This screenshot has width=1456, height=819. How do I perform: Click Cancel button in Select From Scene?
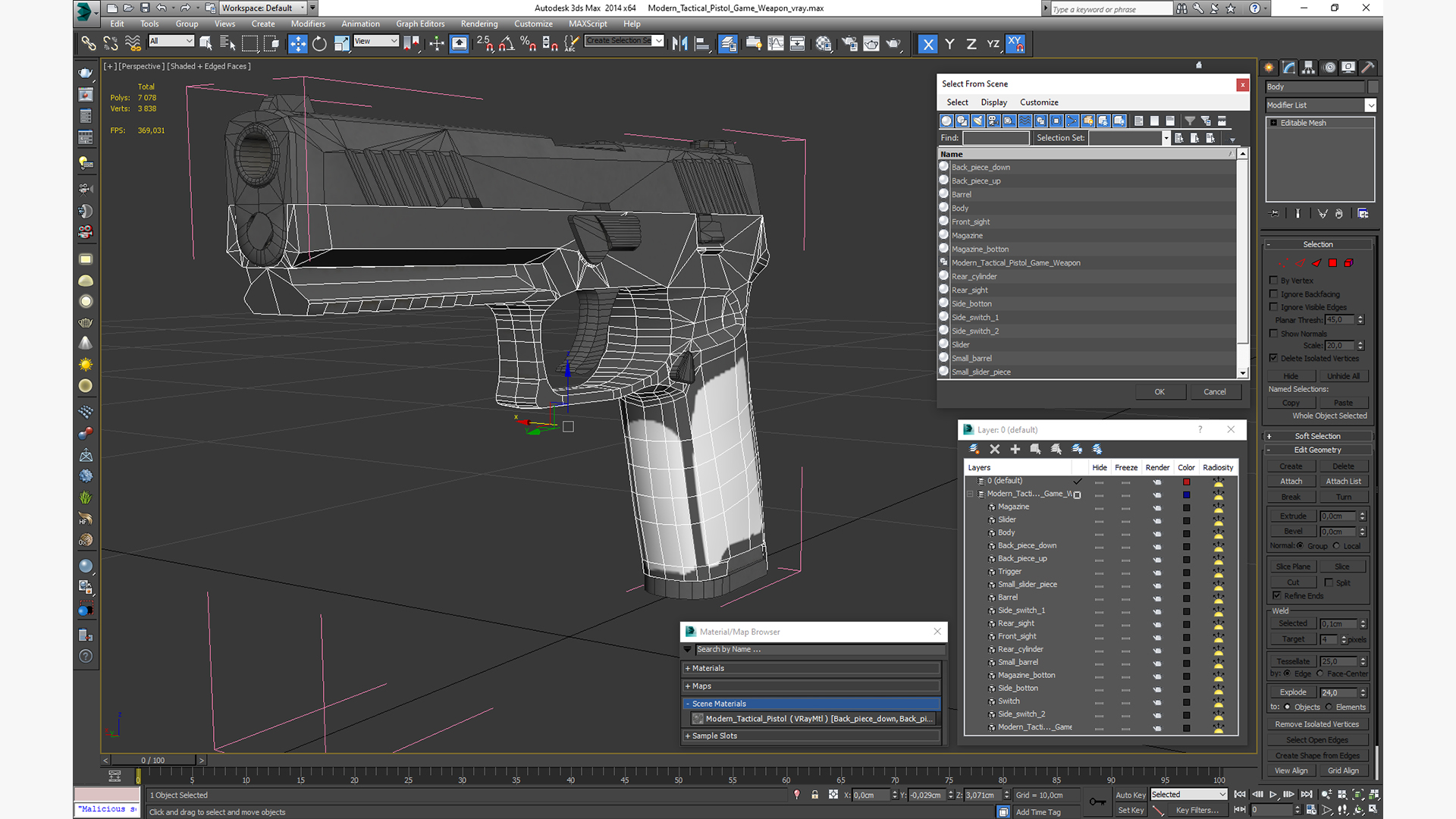(x=1215, y=391)
